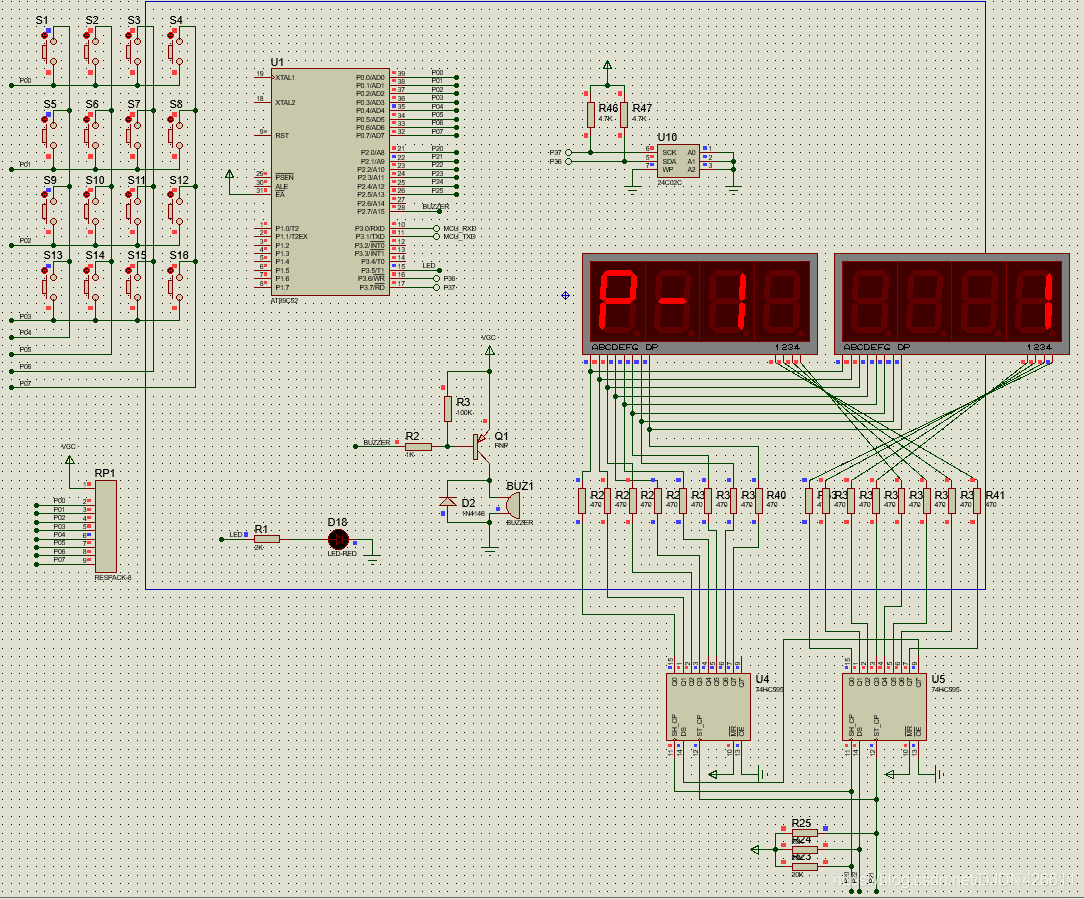Click the XTAL1 pin label on U1

(286, 77)
